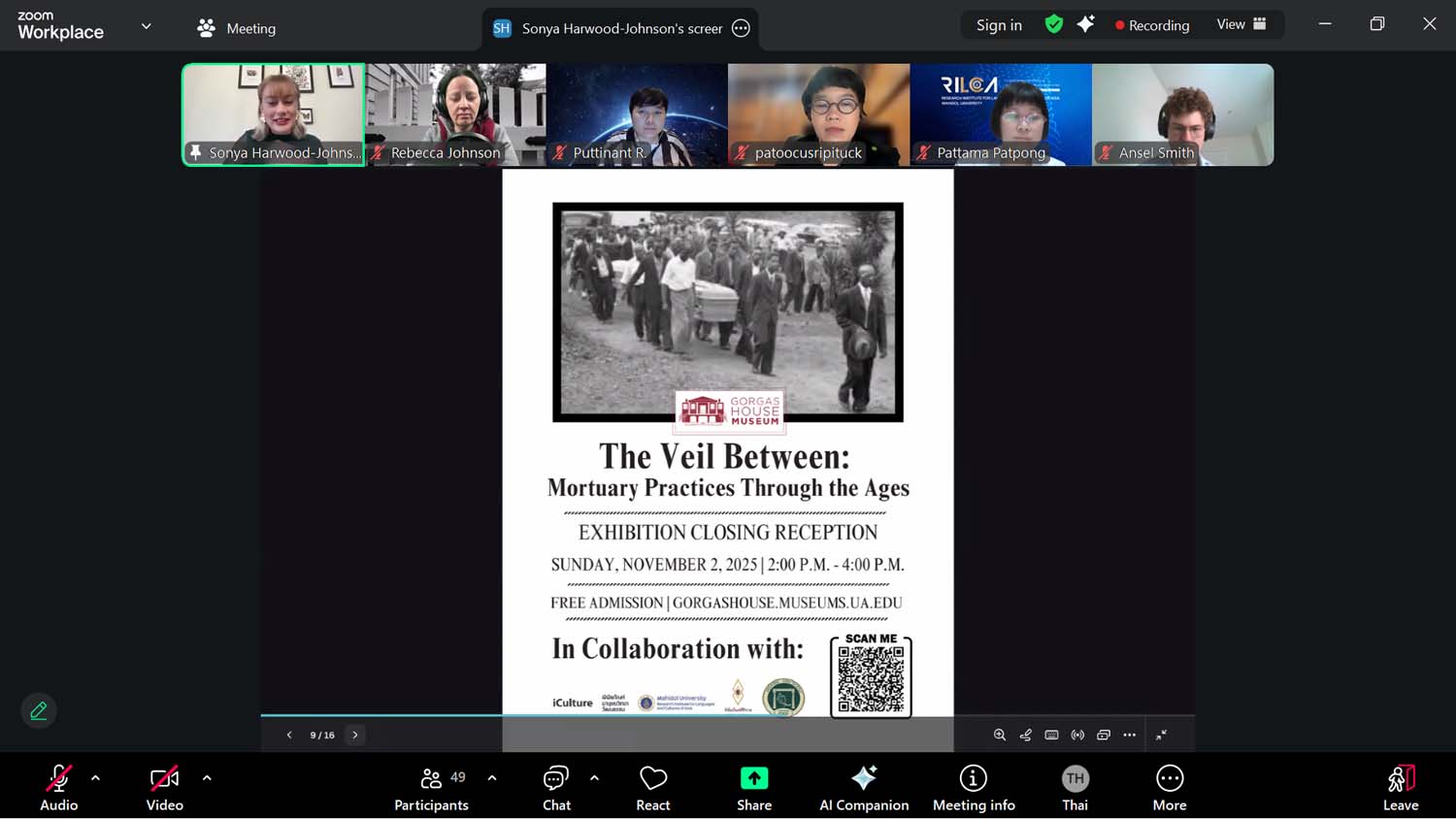This screenshot has width=1456, height=819.
Task: Open AI Companion
Action: coord(864,787)
